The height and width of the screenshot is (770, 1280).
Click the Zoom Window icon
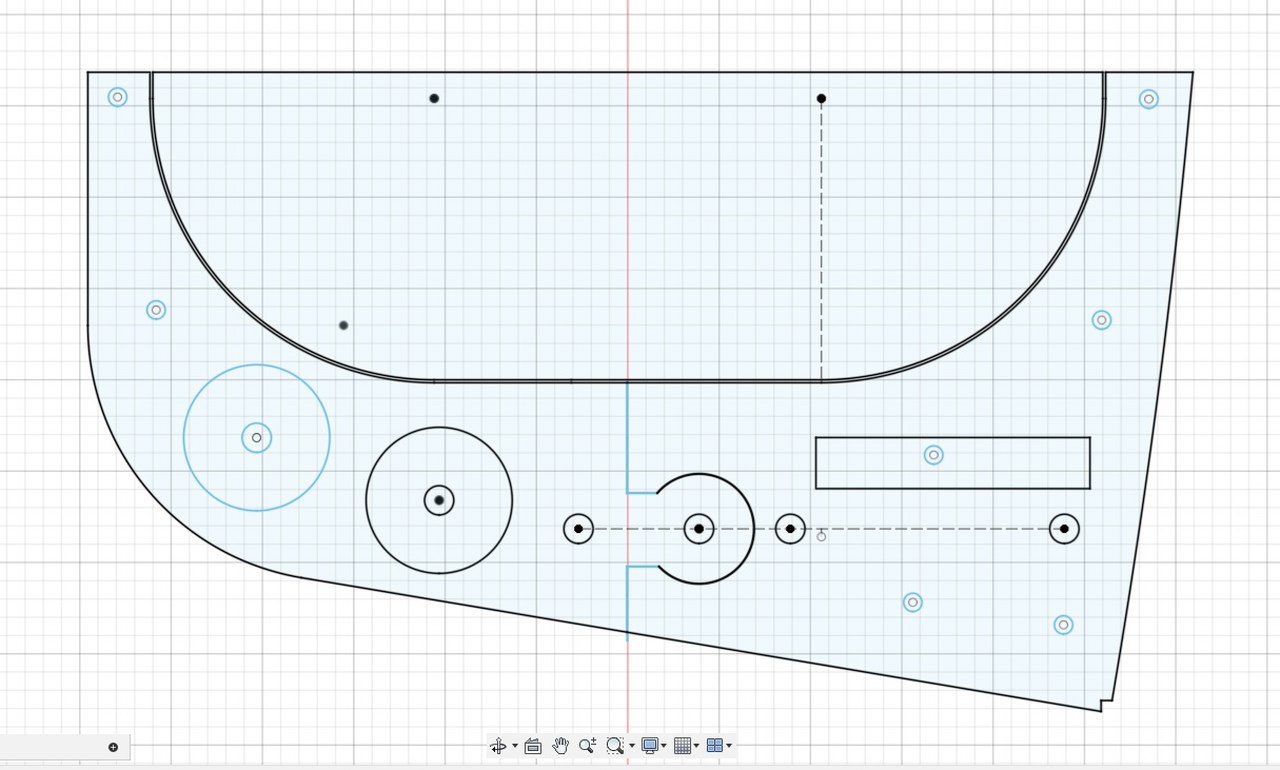614,746
